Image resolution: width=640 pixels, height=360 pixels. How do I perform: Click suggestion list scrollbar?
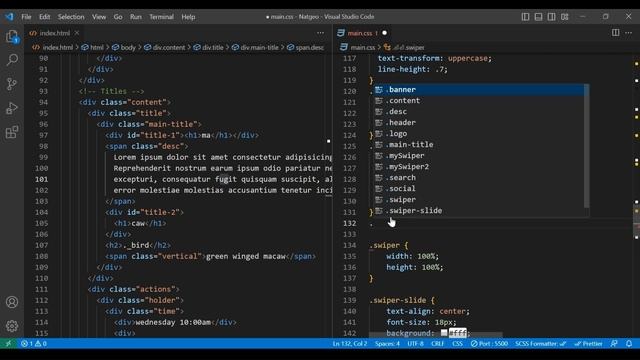tap(587, 146)
